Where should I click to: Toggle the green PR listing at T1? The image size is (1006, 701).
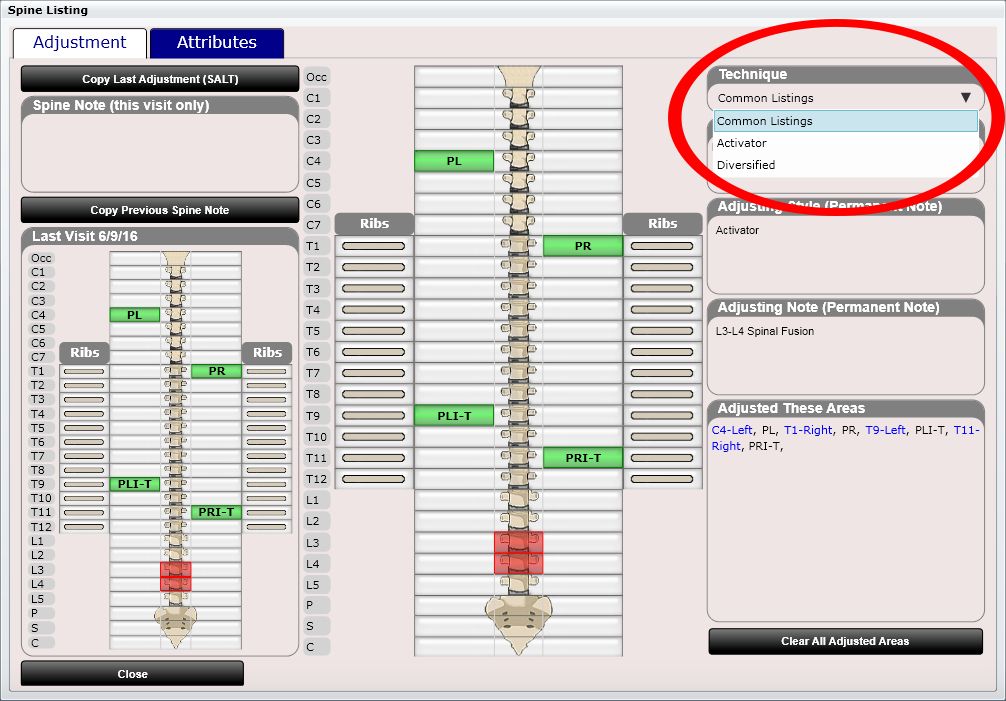pyautogui.click(x=583, y=246)
